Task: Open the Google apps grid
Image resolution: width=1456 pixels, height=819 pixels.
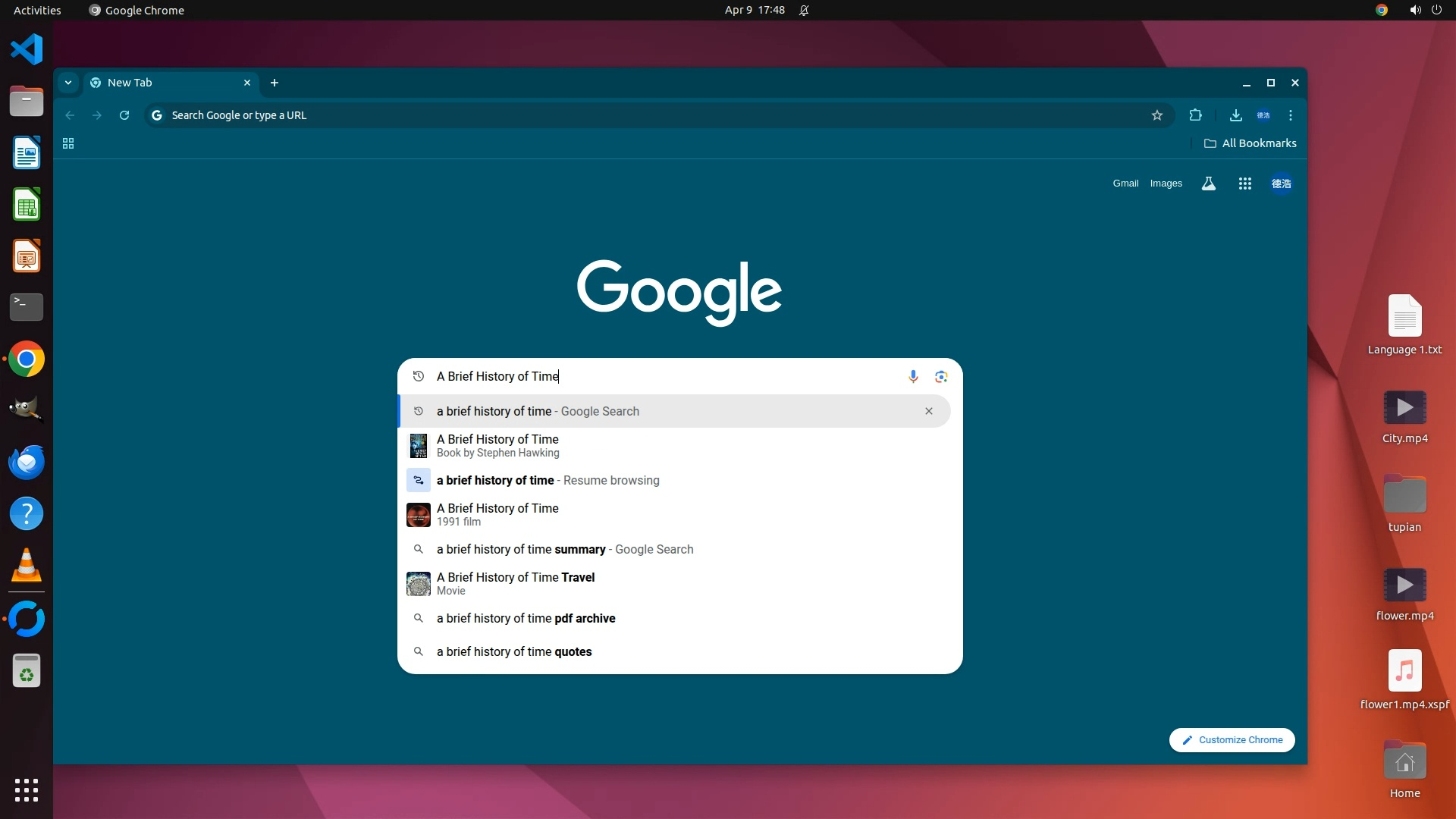Action: click(x=1244, y=184)
